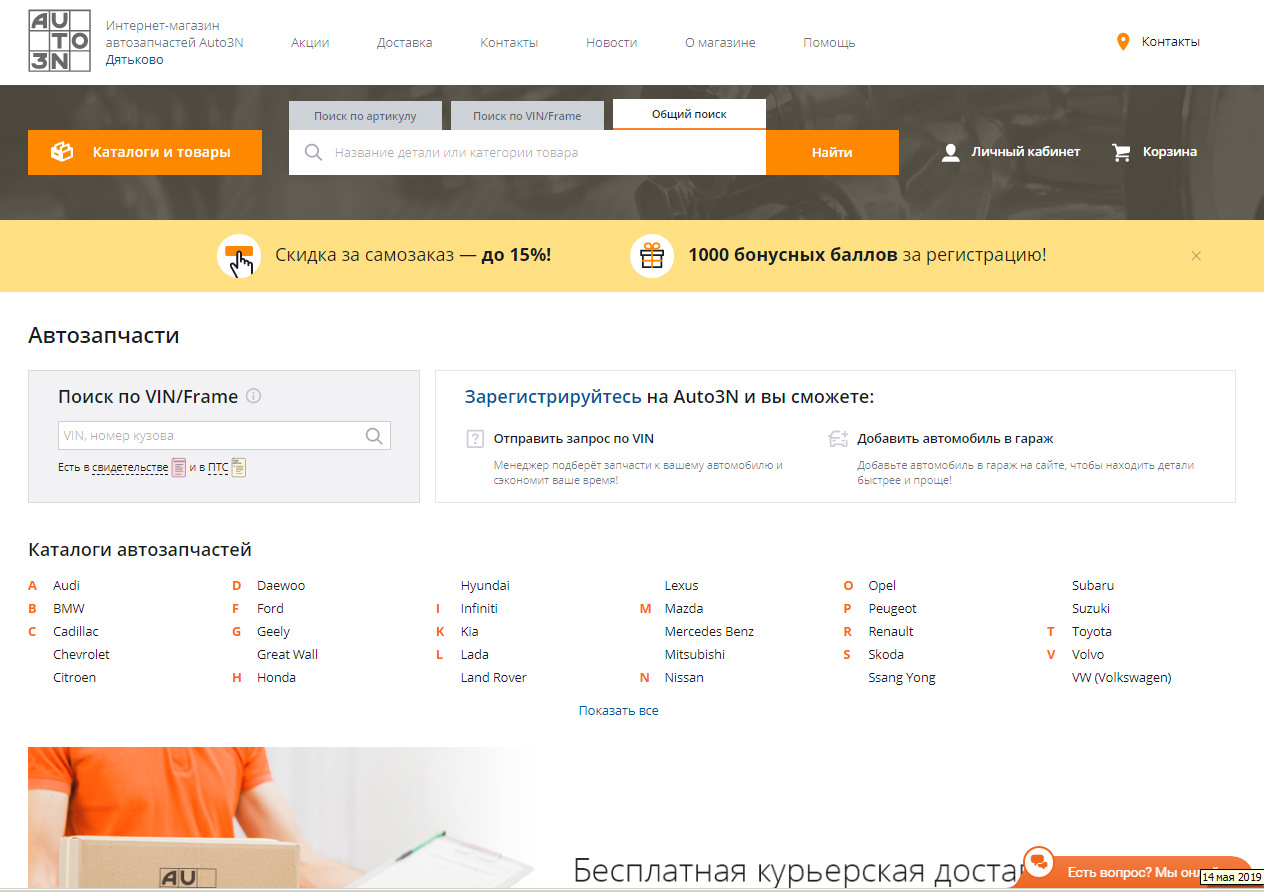
Task: Open the Chevrolet catalog link
Action: click(82, 654)
